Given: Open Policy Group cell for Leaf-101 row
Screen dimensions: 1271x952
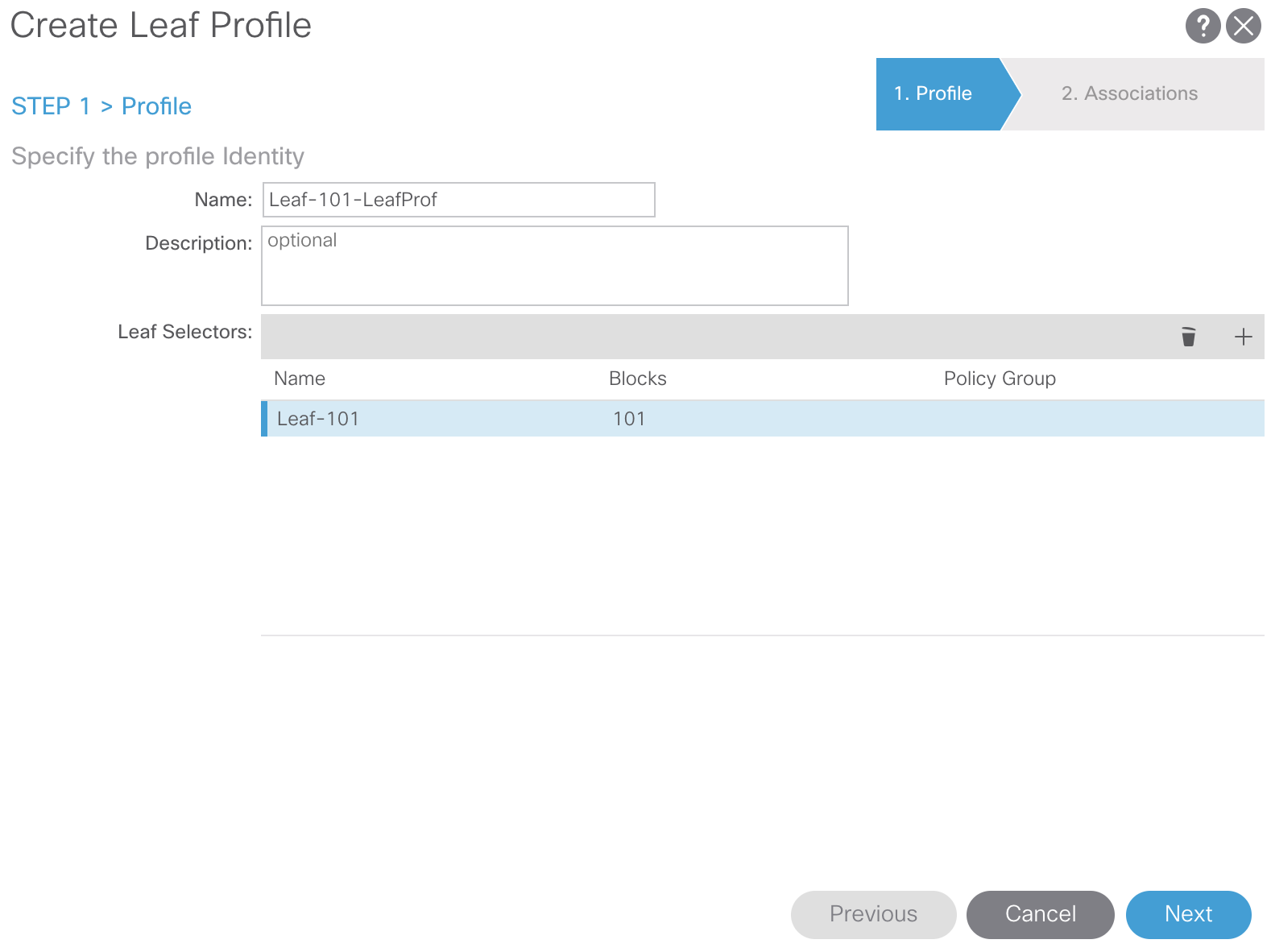Looking at the screenshot, I should coord(1047,419).
